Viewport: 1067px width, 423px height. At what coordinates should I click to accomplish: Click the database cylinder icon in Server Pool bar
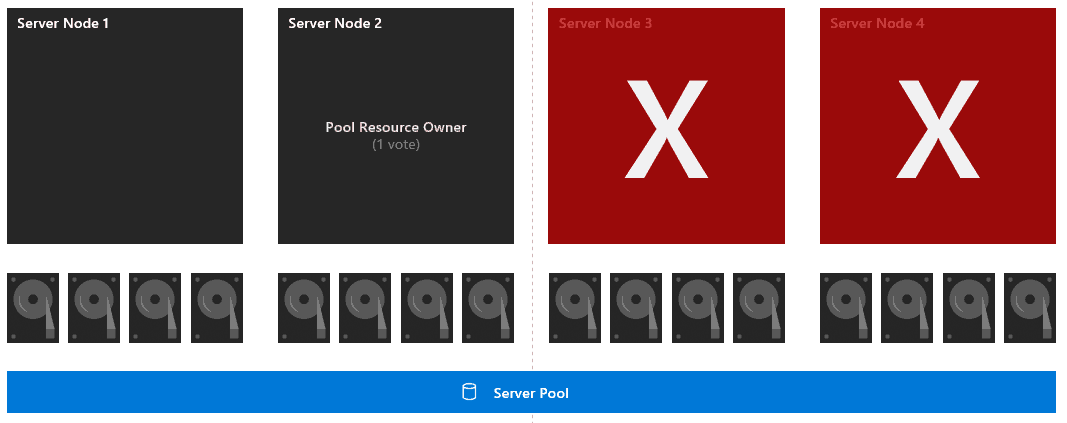[469, 392]
